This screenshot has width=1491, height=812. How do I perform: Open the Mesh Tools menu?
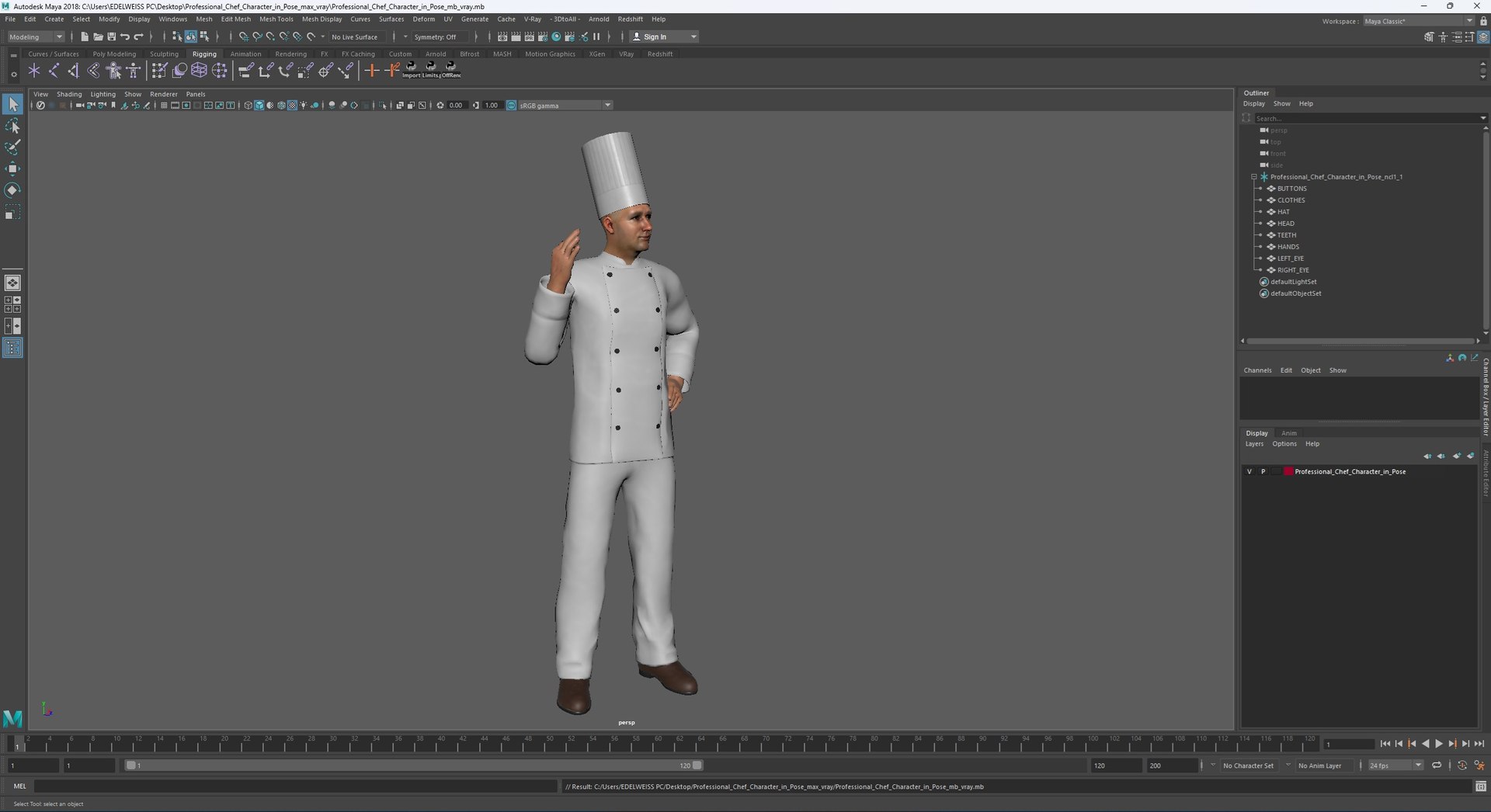coord(276,19)
